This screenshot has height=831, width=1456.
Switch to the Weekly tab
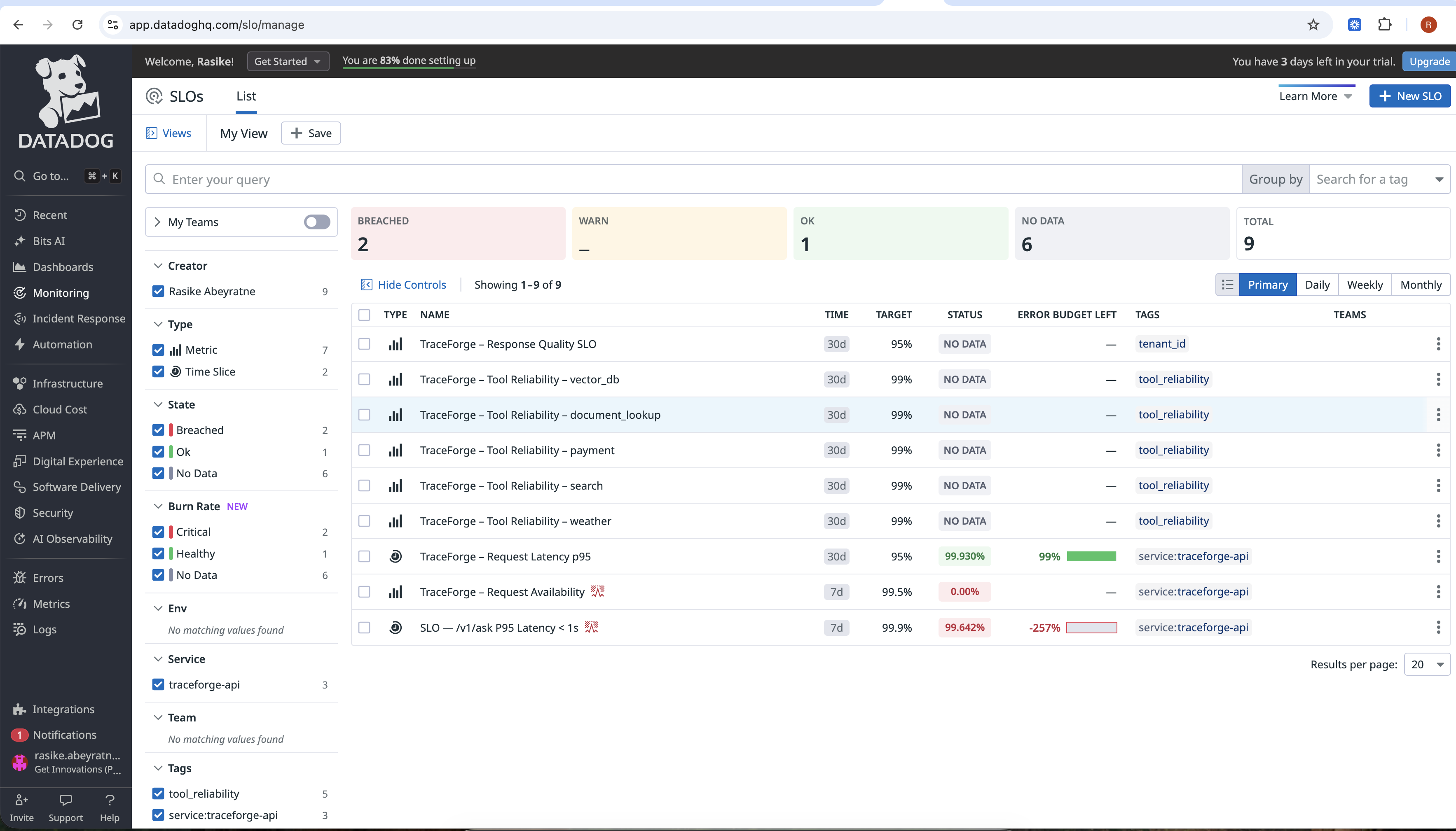point(1364,285)
